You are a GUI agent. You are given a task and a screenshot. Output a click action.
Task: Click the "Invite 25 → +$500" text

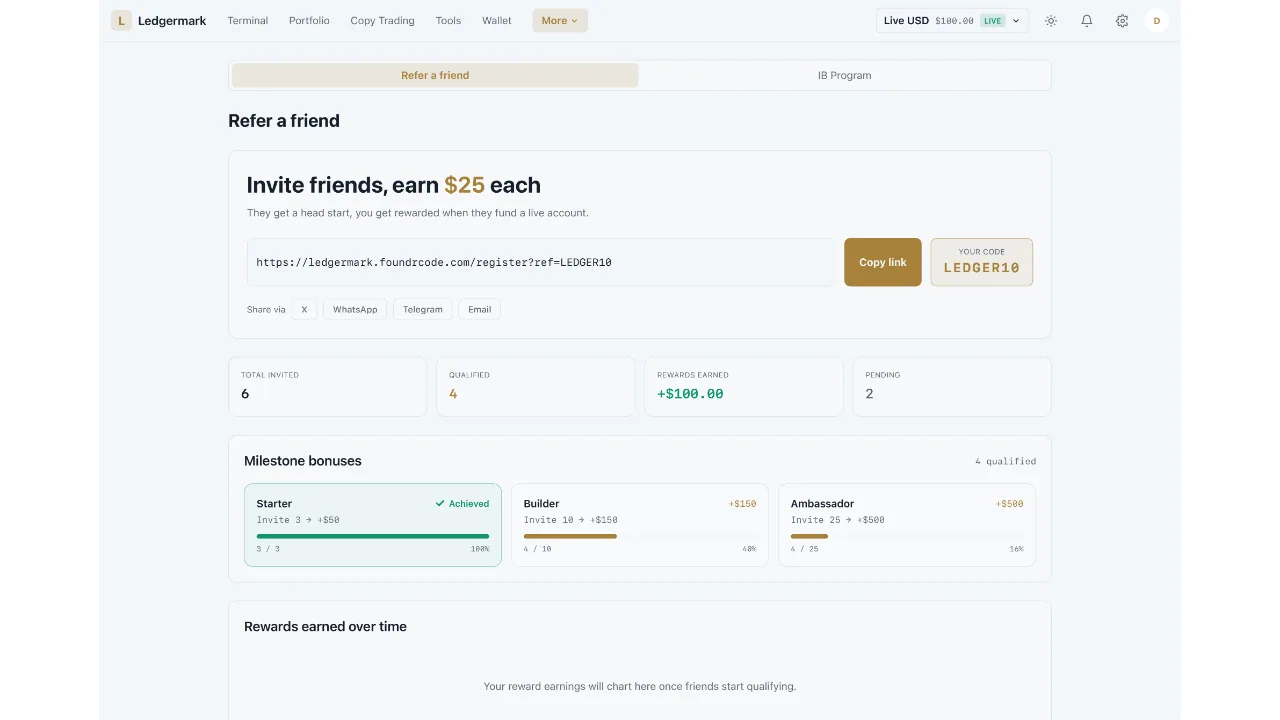click(x=838, y=520)
